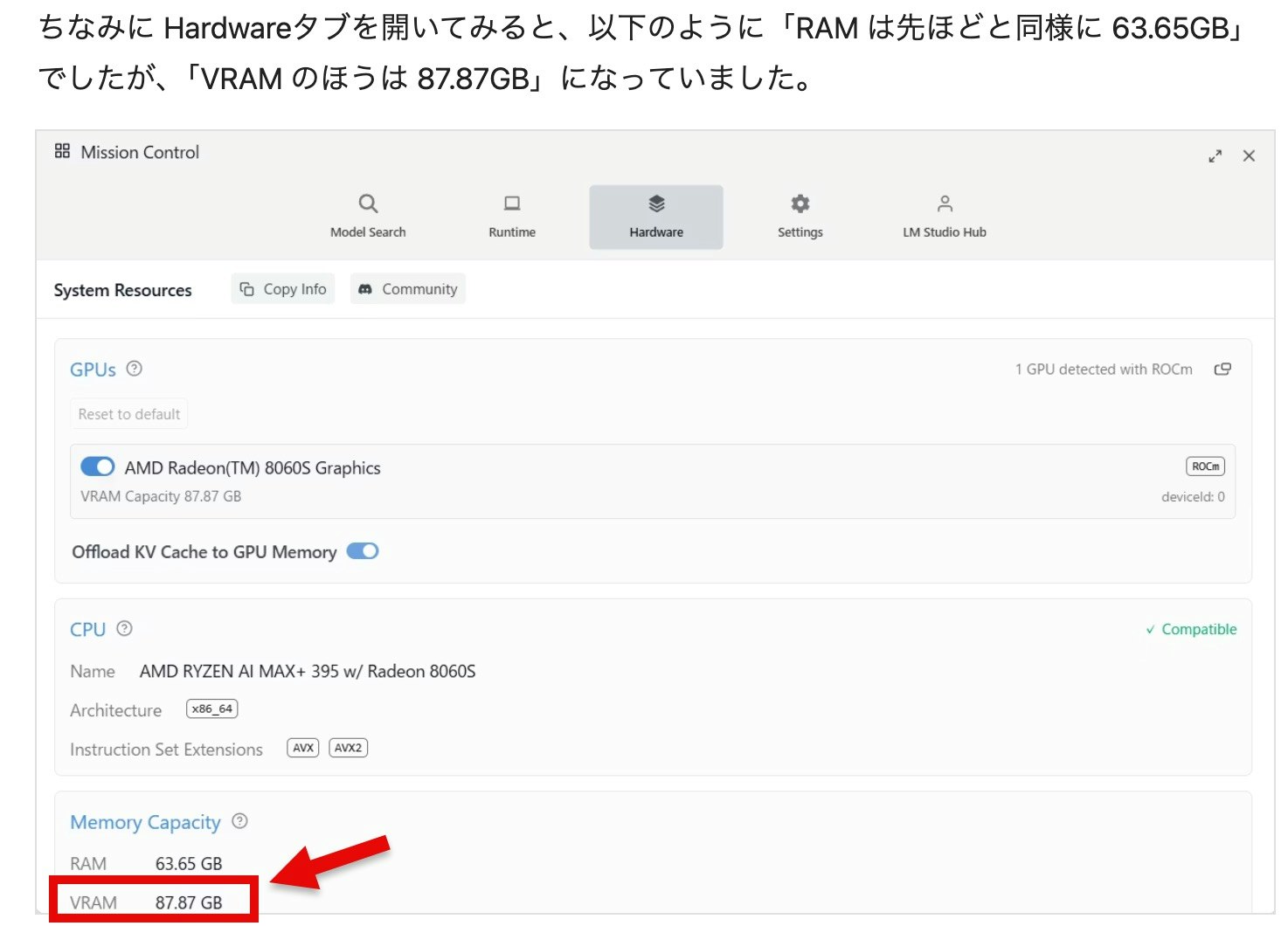This screenshot has width=1288, height=926.
Task: Click the Compatible status label
Action: (1191, 629)
